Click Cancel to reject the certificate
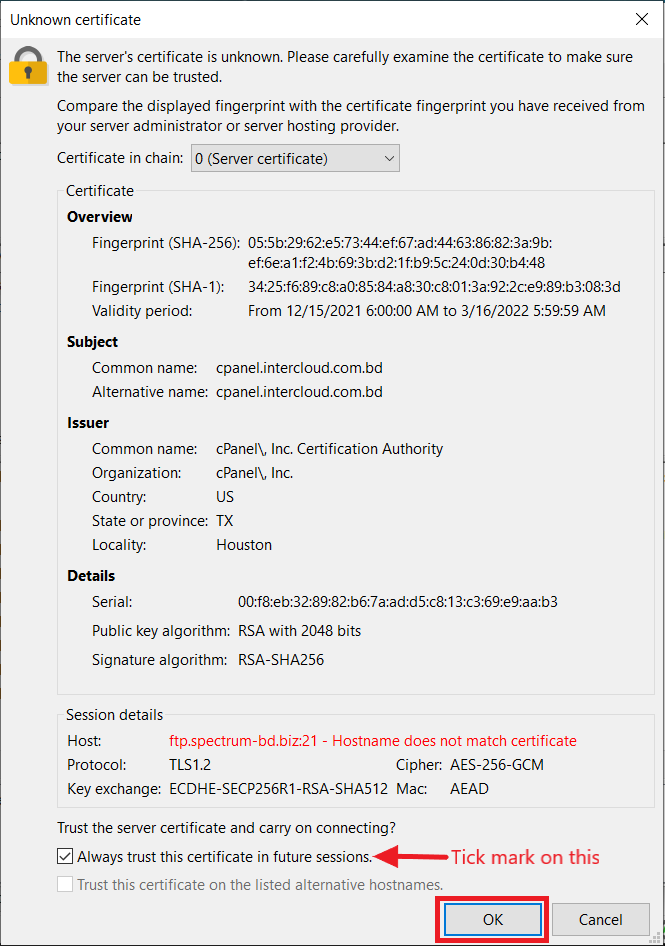The height and width of the screenshot is (946, 665). (x=600, y=919)
